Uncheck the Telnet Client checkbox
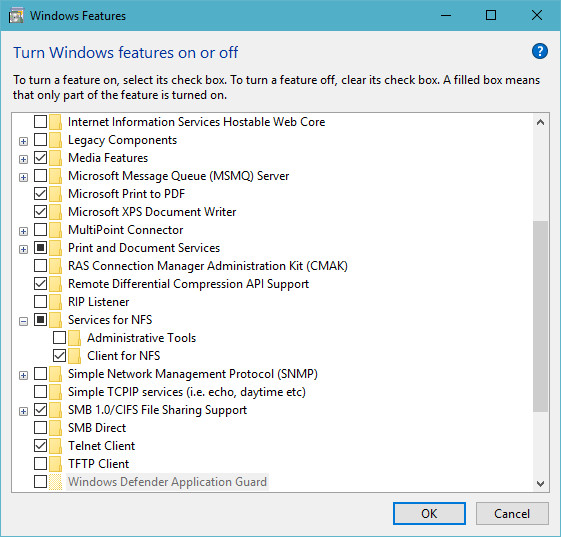The image size is (561, 537). (40, 445)
